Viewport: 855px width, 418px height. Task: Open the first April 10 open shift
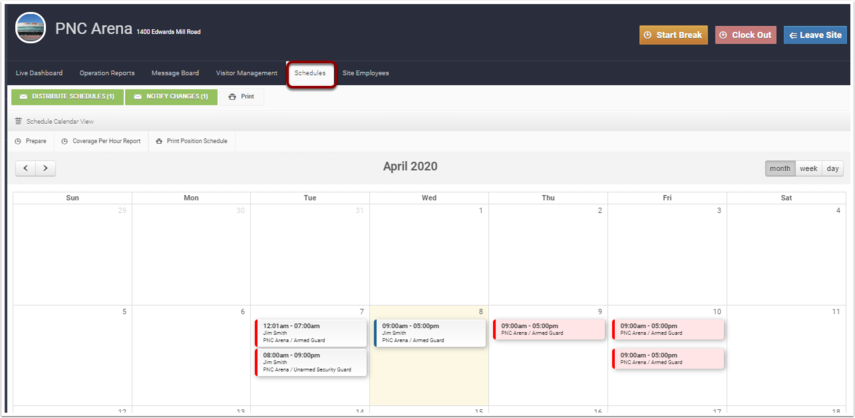point(668,330)
